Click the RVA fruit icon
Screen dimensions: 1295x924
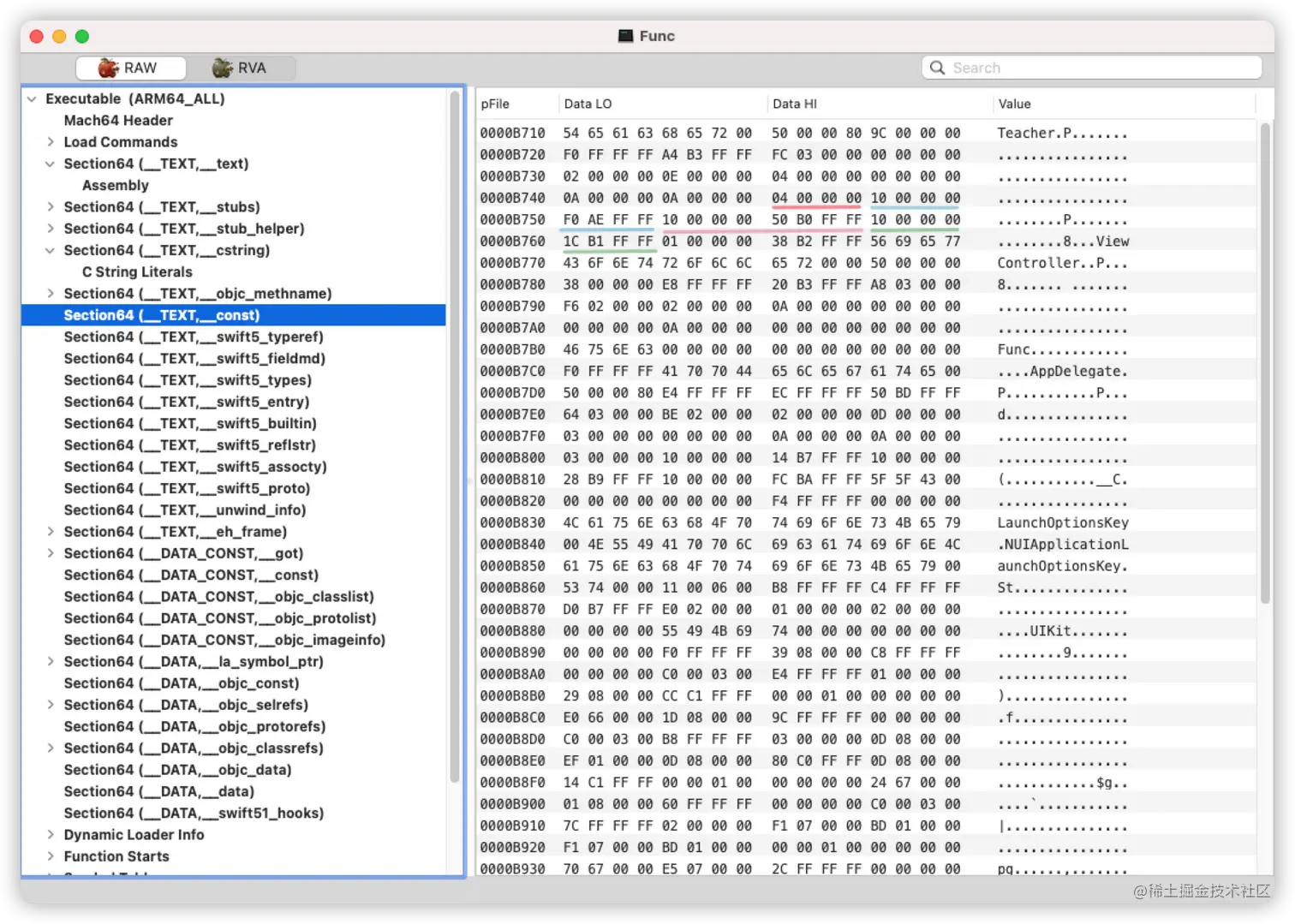click(223, 68)
